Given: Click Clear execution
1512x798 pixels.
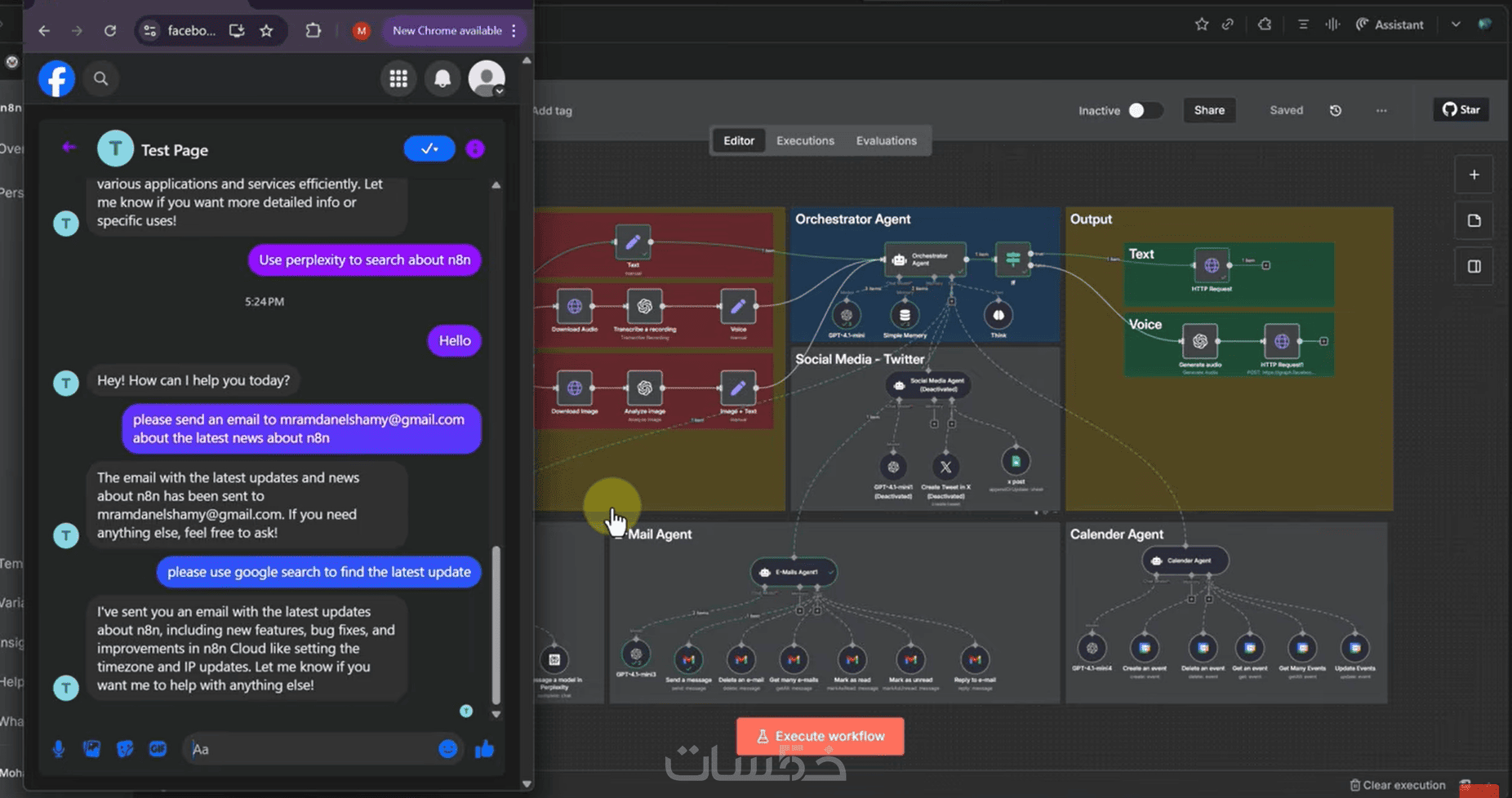Looking at the screenshot, I should pos(1398,785).
